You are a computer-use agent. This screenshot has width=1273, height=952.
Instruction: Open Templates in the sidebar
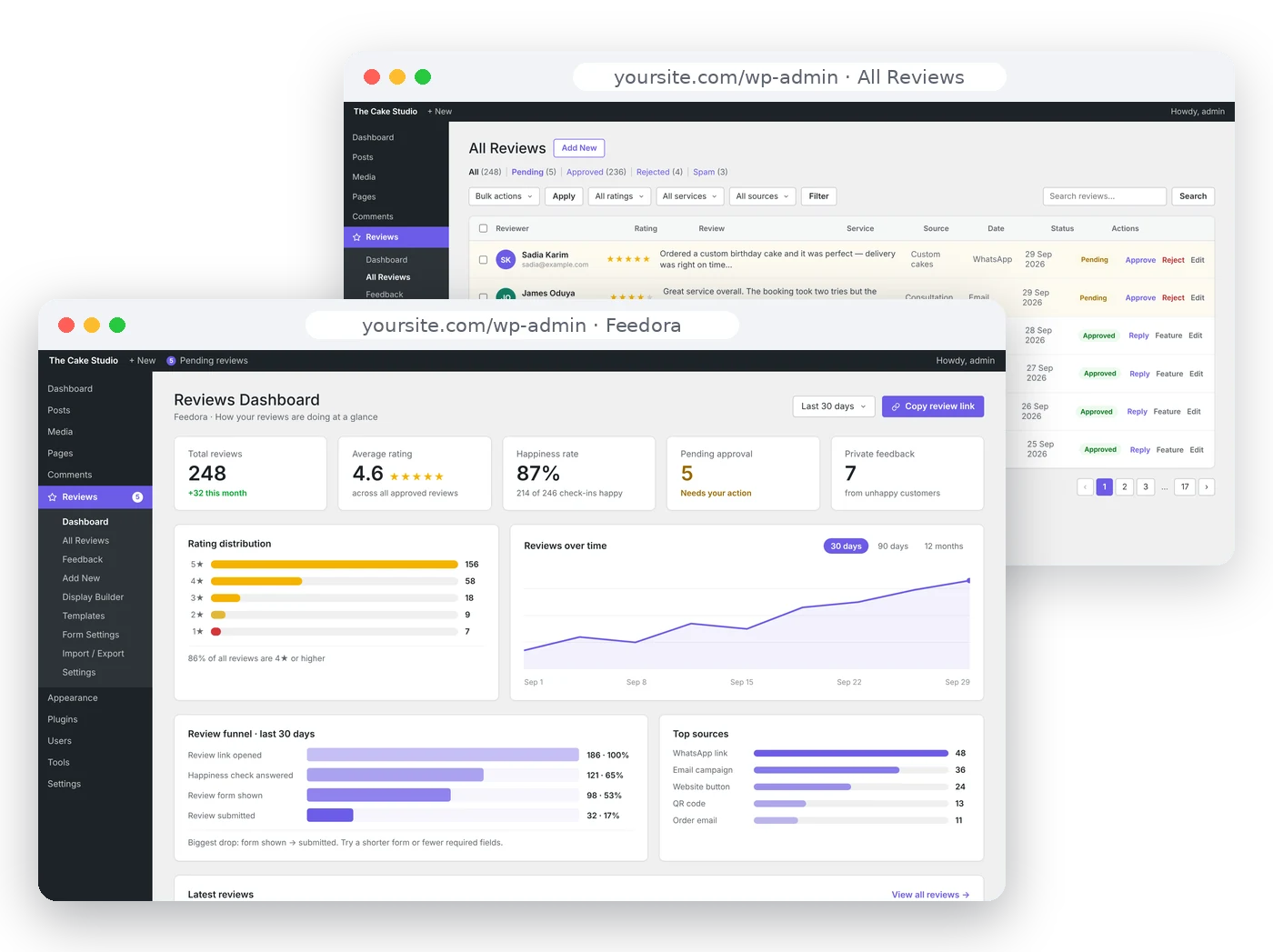tap(84, 616)
